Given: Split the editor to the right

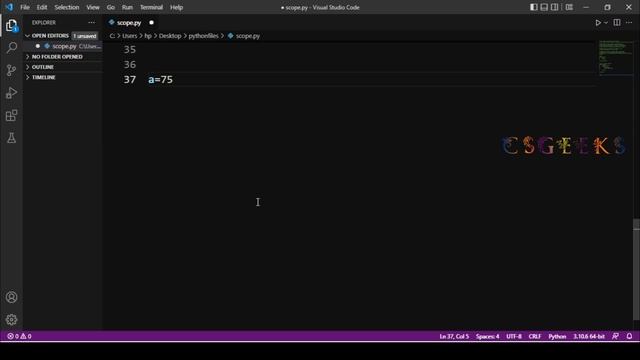Looking at the screenshot, I should [617, 22].
